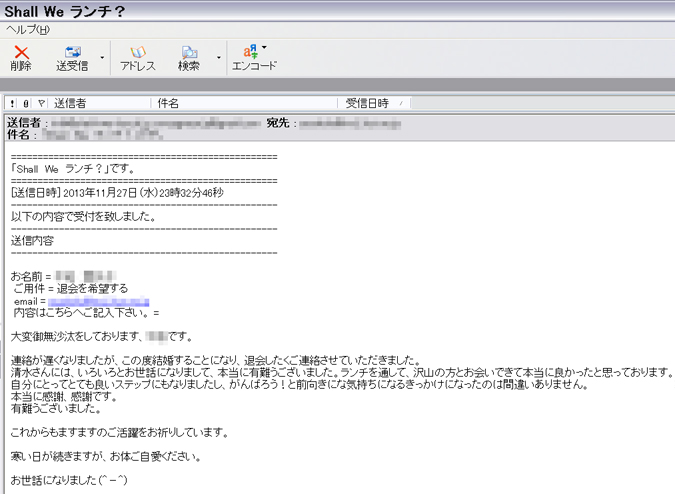The image size is (675, 494).
Task: Open the エンコード dropdown arrow
Action: click(x=264, y=47)
